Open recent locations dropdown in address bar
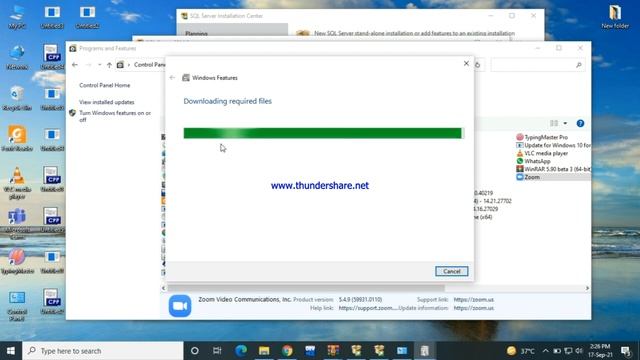The height and width of the screenshot is (360, 640). point(100,65)
